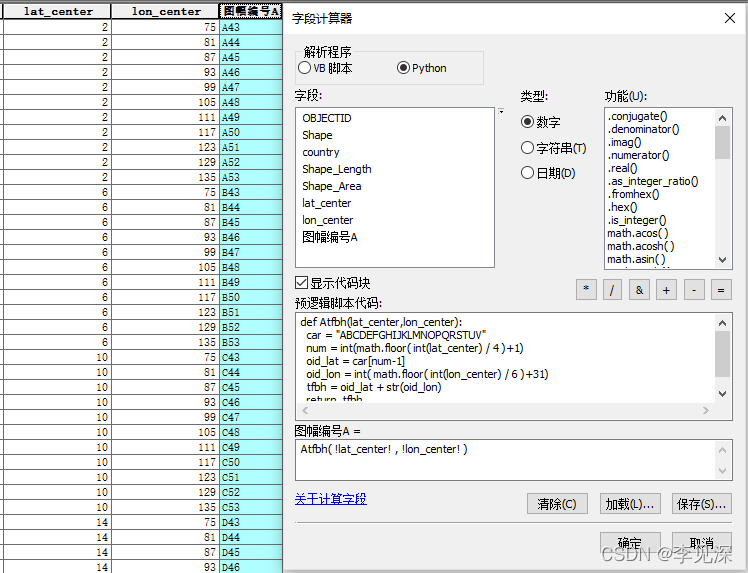The height and width of the screenshot is (573, 748).
Task: Click the plus (+) operator button
Action: [x=667, y=289]
